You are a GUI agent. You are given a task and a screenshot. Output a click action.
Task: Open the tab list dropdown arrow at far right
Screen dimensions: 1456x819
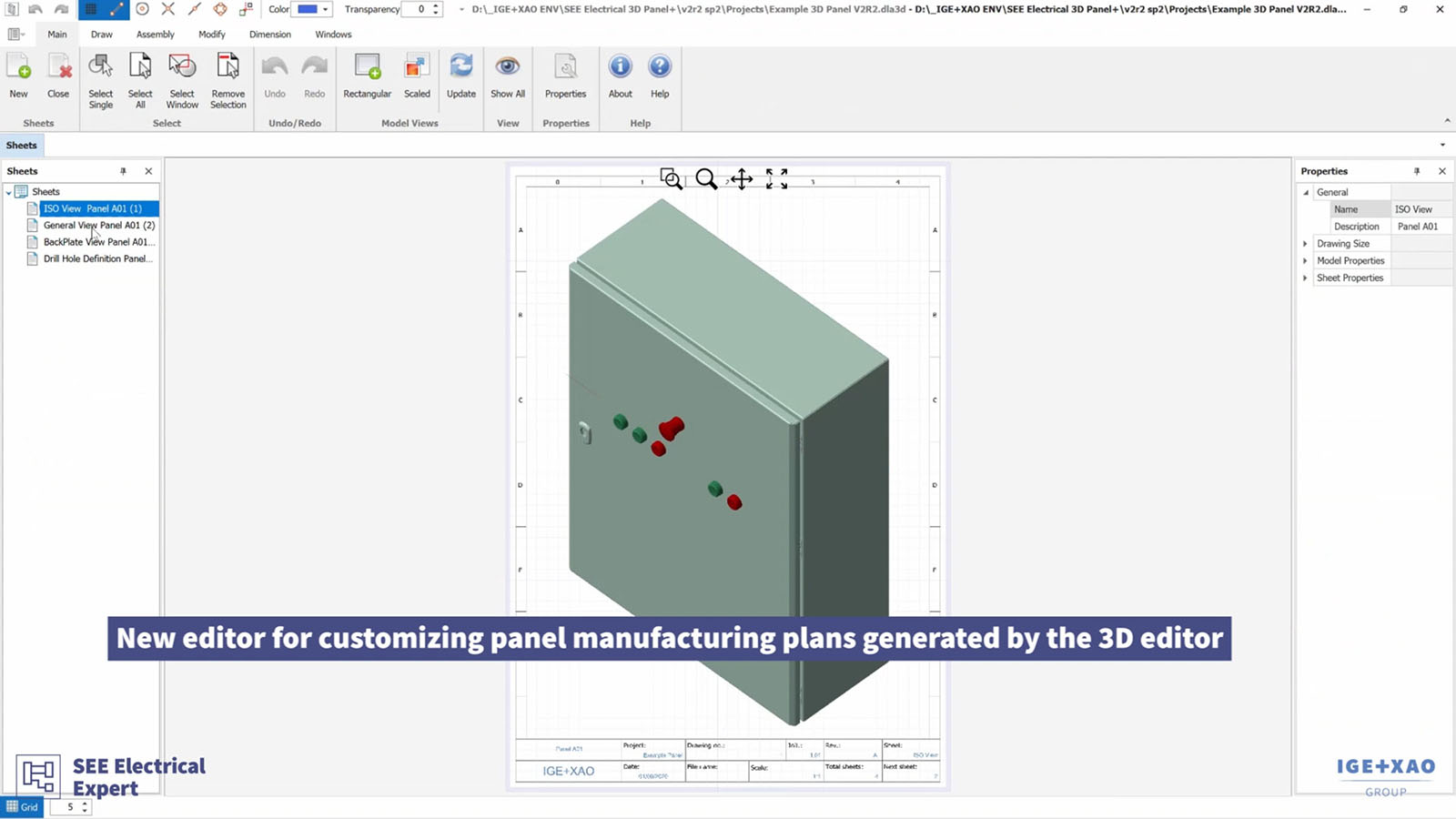(x=1442, y=146)
